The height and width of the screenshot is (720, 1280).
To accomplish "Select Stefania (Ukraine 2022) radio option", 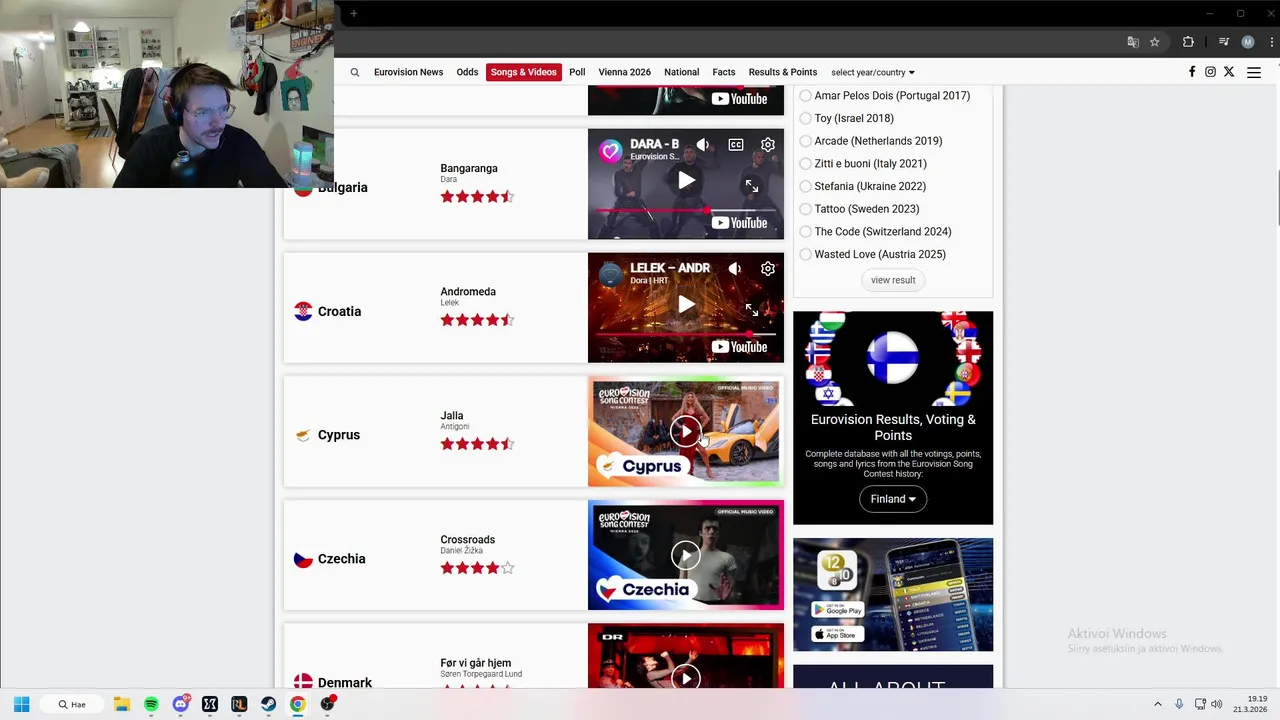I will pos(806,186).
